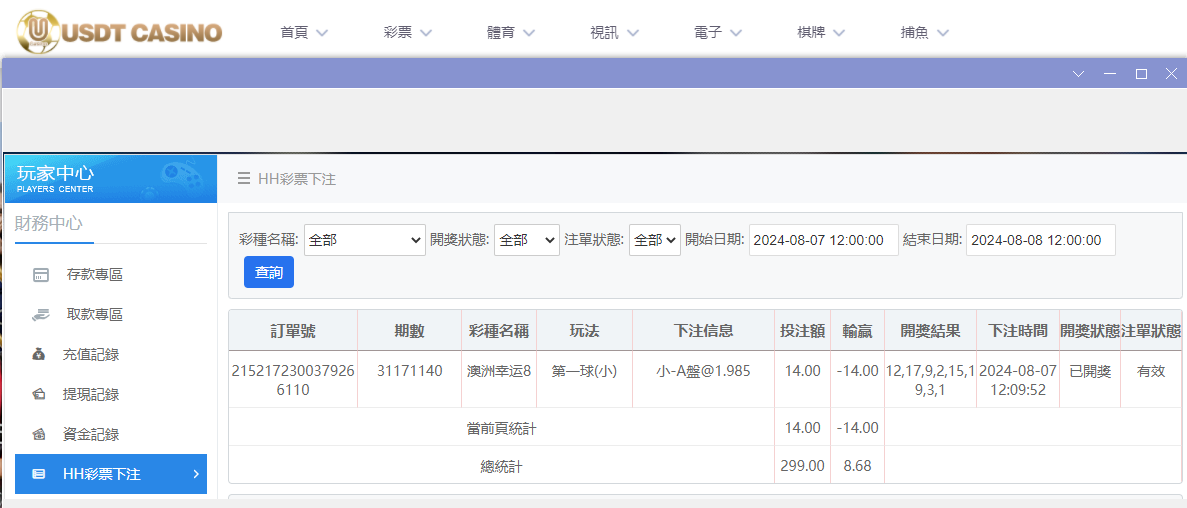Click the withdrawal records icon in sidebar
The width and height of the screenshot is (1187, 508).
coord(39,394)
